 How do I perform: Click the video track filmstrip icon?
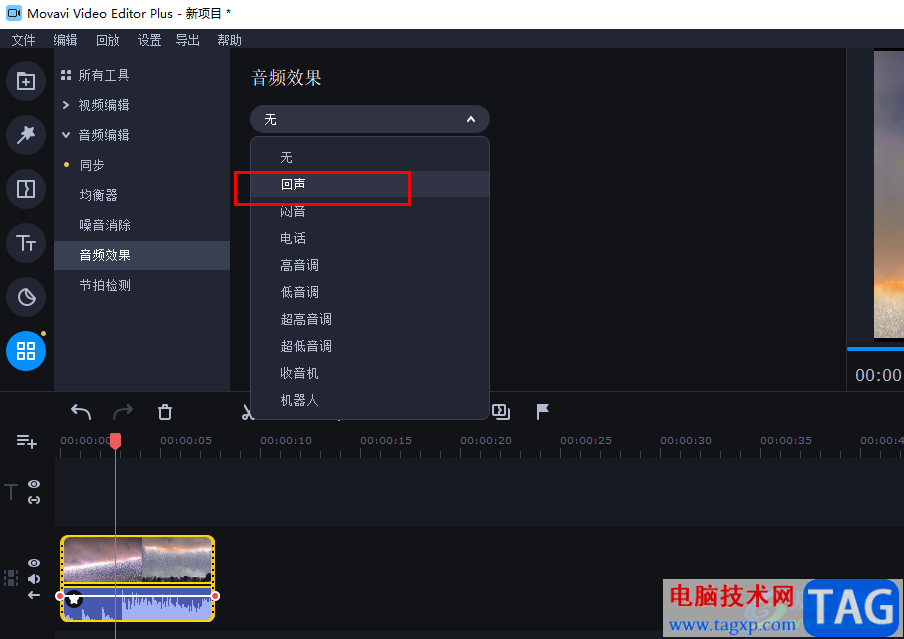(x=11, y=578)
